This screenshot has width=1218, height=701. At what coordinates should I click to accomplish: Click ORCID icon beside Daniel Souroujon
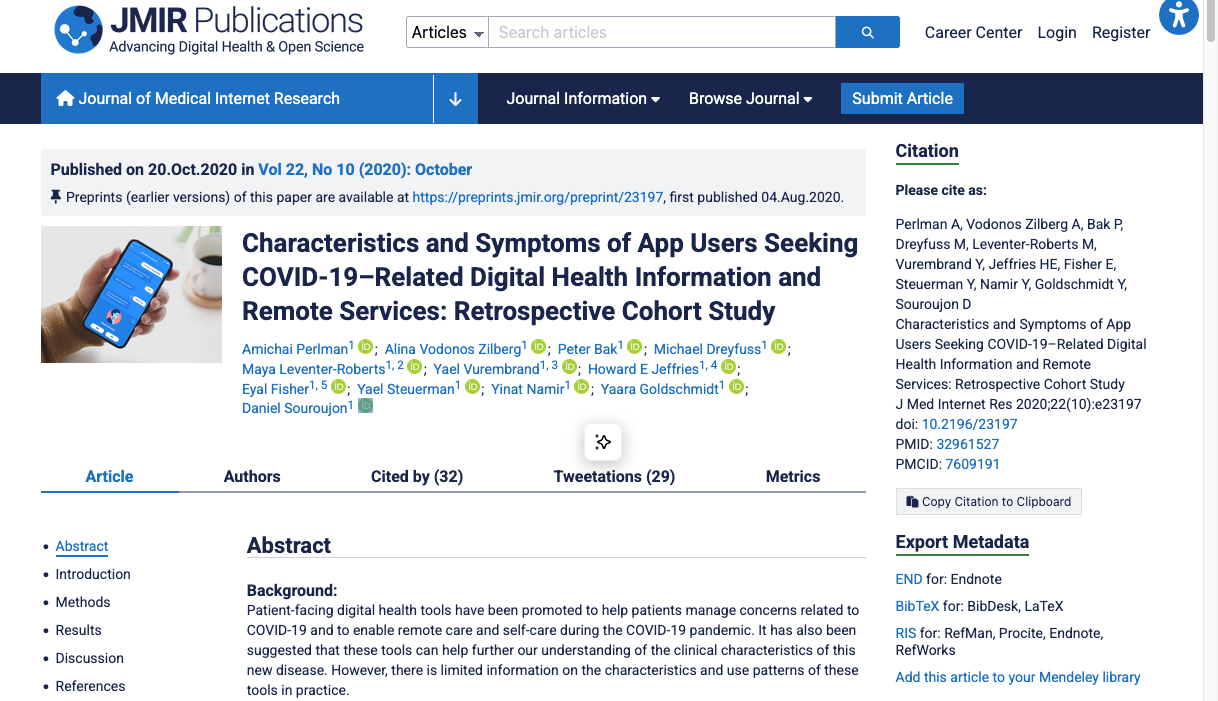366,407
